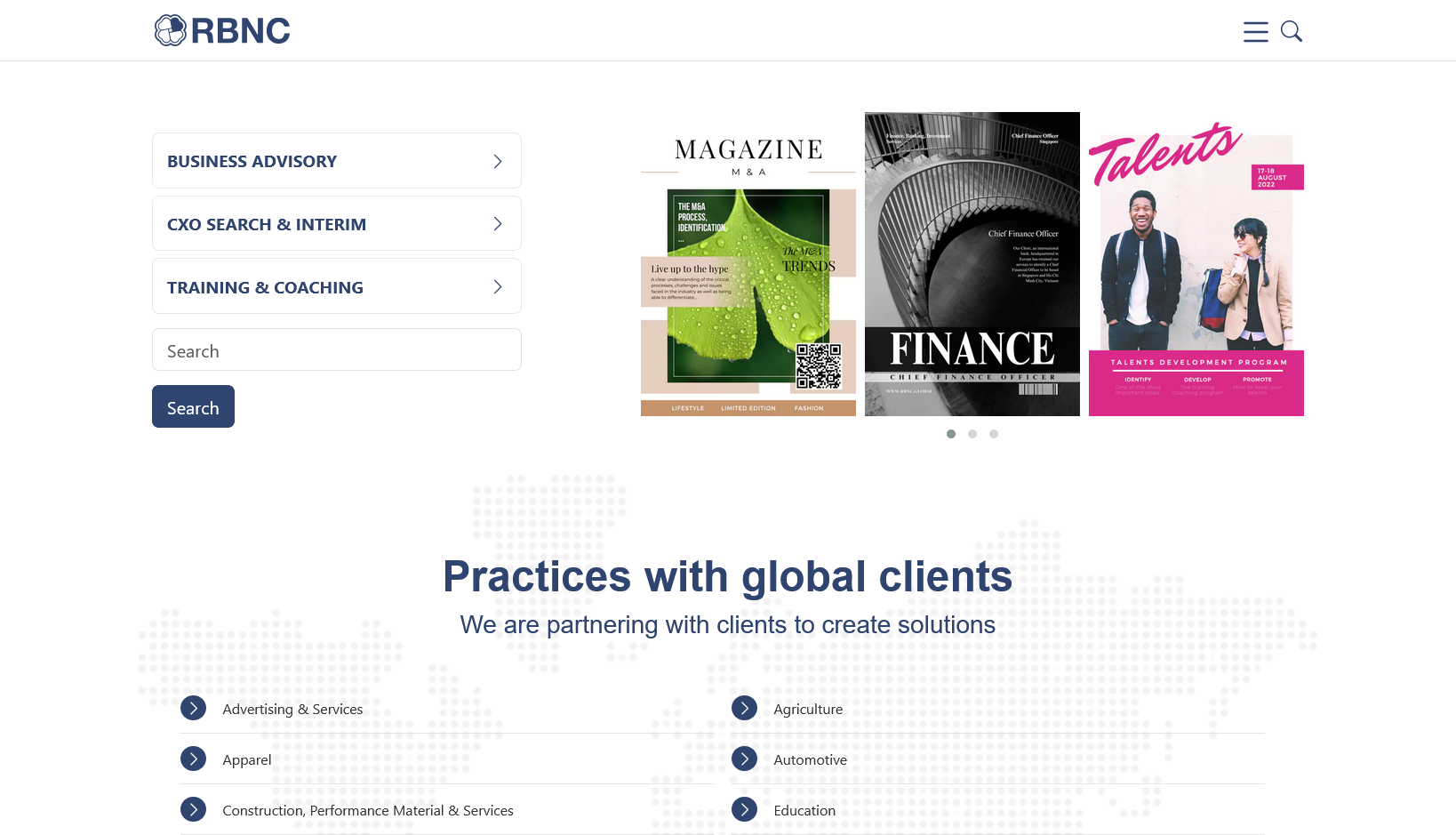This screenshot has height=835, width=1456.
Task: Switch to the third carousel slide dot
Action: click(994, 434)
